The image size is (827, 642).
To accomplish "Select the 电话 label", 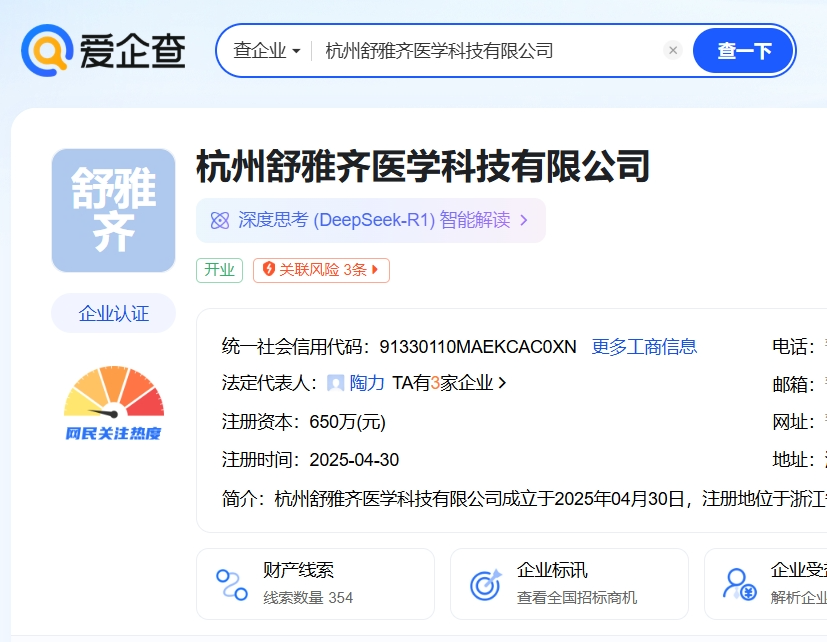I will (793, 347).
